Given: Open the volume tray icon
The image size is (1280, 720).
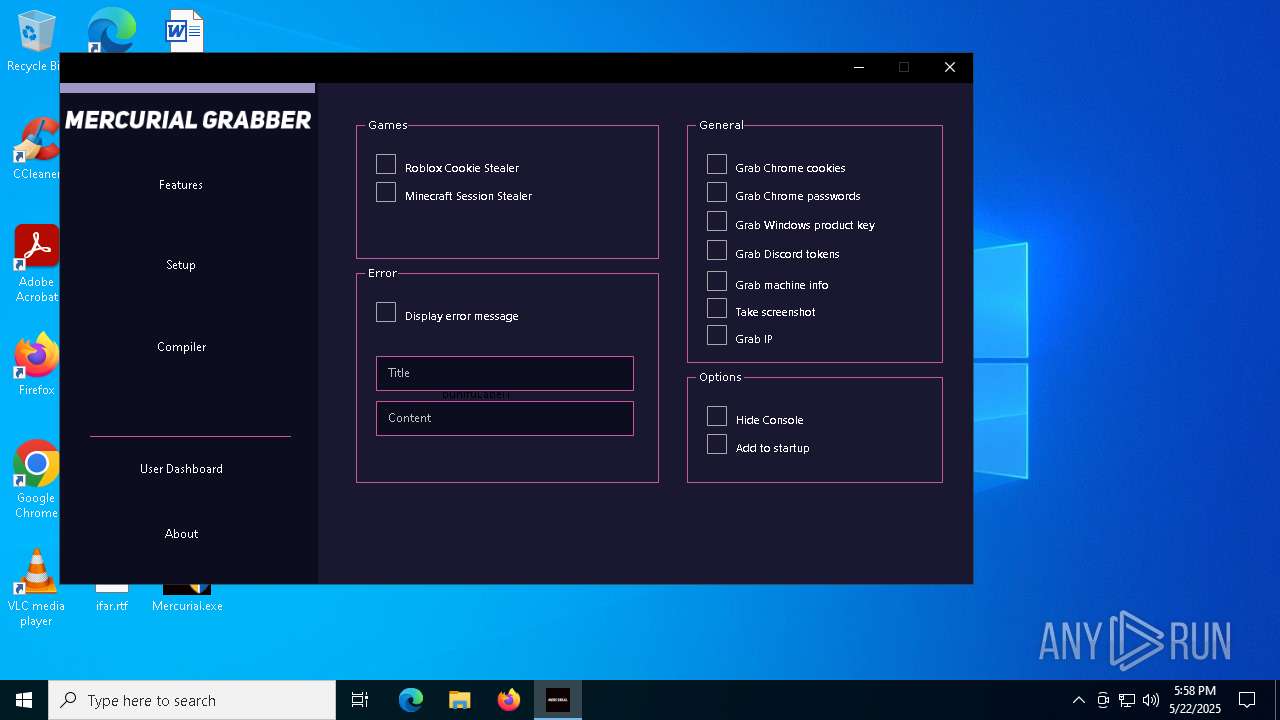Looking at the screenshot, I should click(x=1151, y=700).
